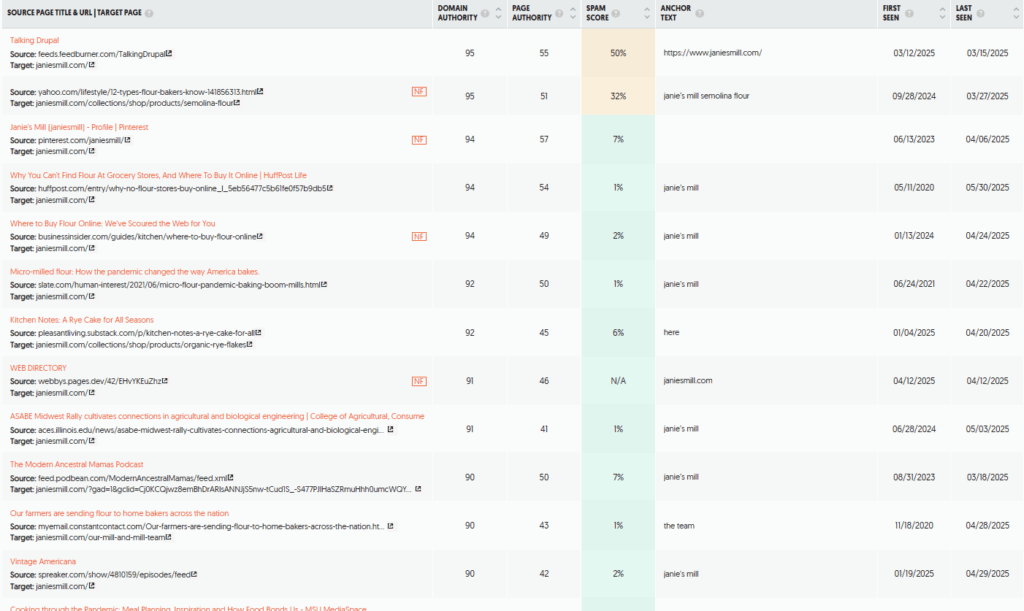Click the Last Seen help icon
The width and height of the screenshot is (1024, 611).
coord(981,14)
